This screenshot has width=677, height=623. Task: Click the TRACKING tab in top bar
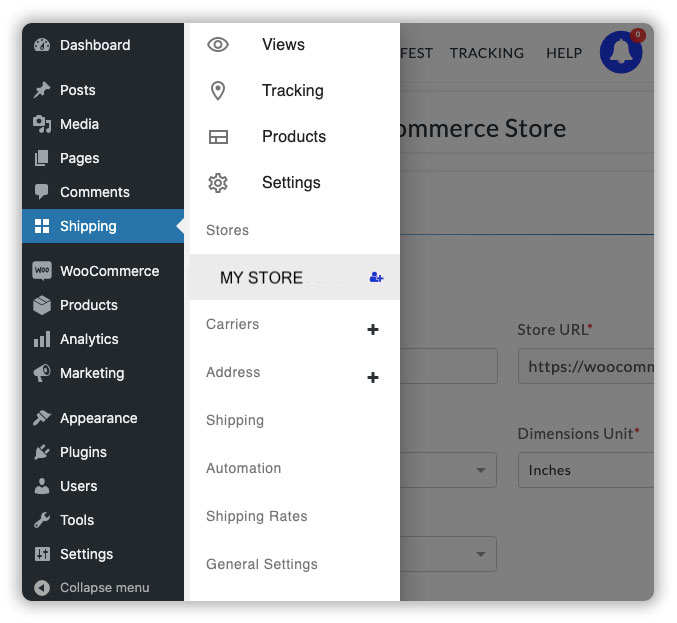[x=487, y=53]
